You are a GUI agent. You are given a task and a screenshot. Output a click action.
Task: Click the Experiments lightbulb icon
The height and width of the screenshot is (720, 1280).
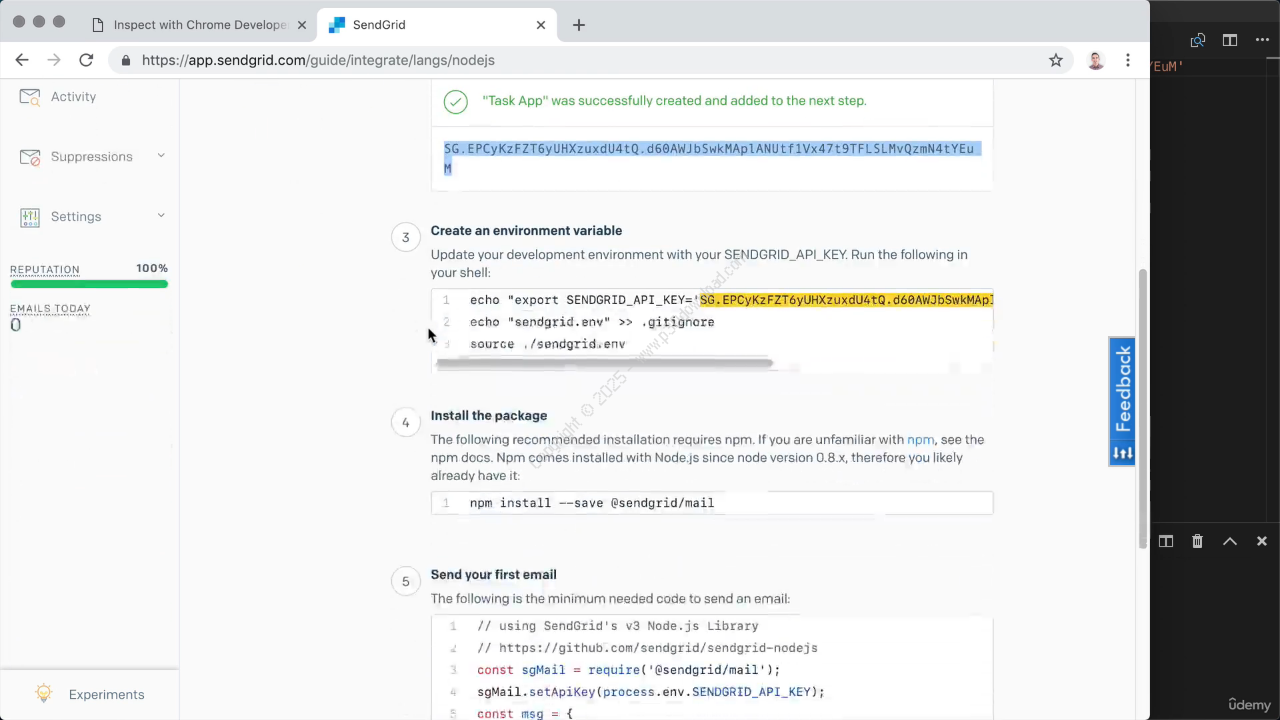click(43, 693)
